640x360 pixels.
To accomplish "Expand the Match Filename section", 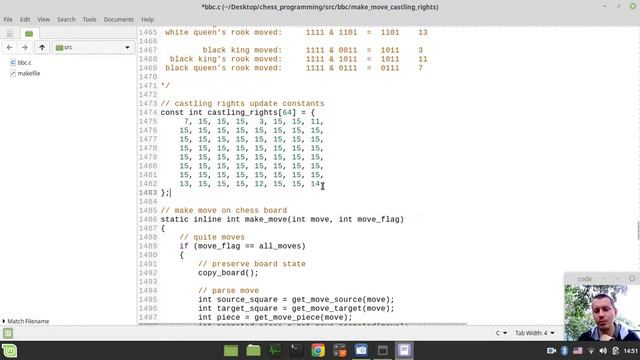I will (x=26, y=321).
